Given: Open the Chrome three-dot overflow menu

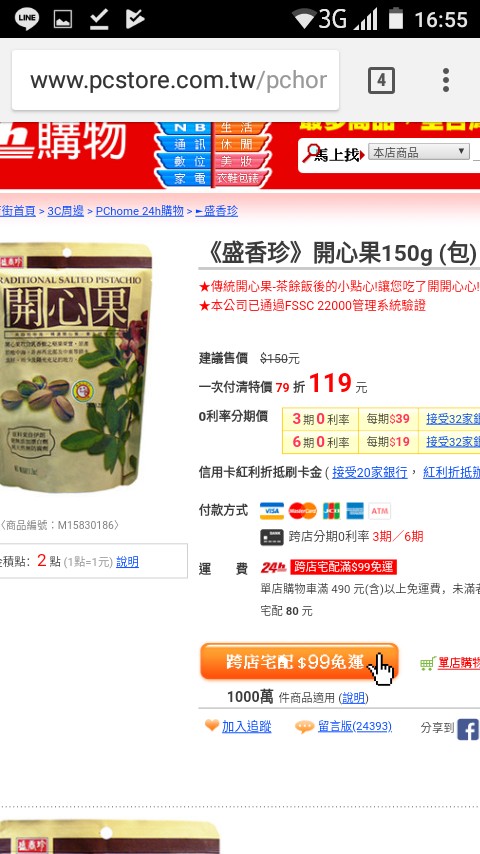Looking at the screenshot, I should [x=446, y=80].
